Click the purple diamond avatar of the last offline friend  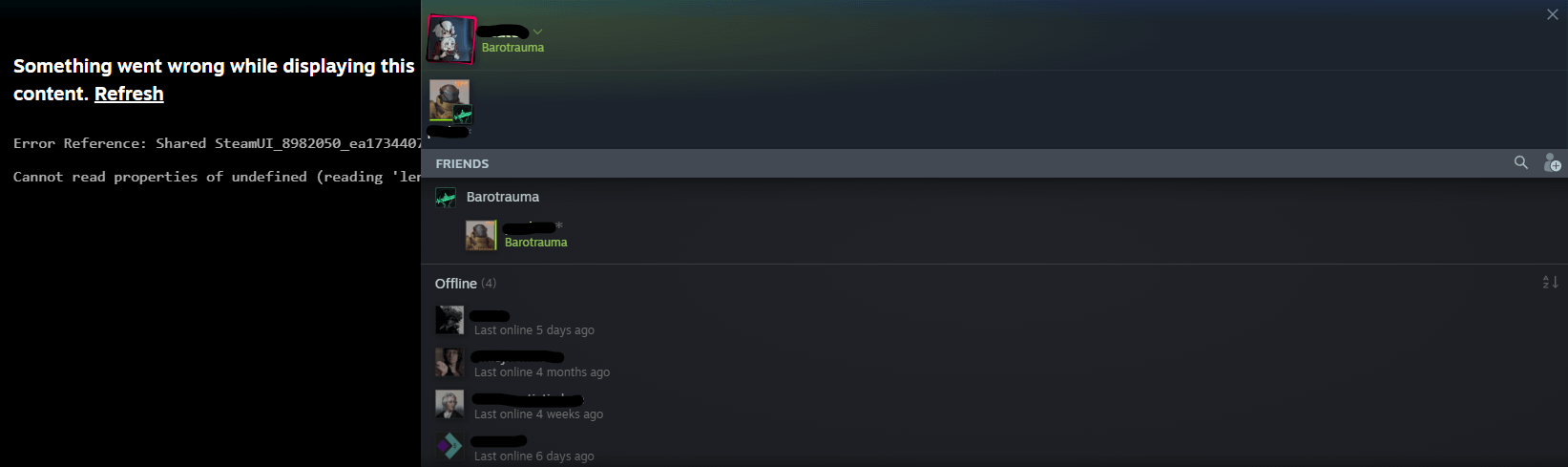[449, 446]
